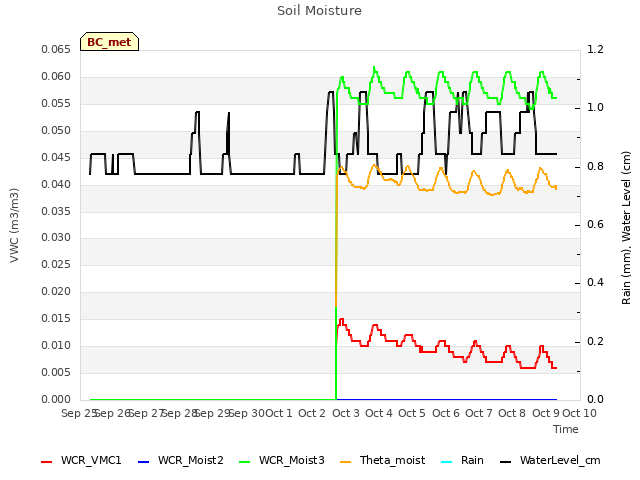Click the Oct 1 x-axis tick label
The image size is (640, 480).
click(279, 413)
